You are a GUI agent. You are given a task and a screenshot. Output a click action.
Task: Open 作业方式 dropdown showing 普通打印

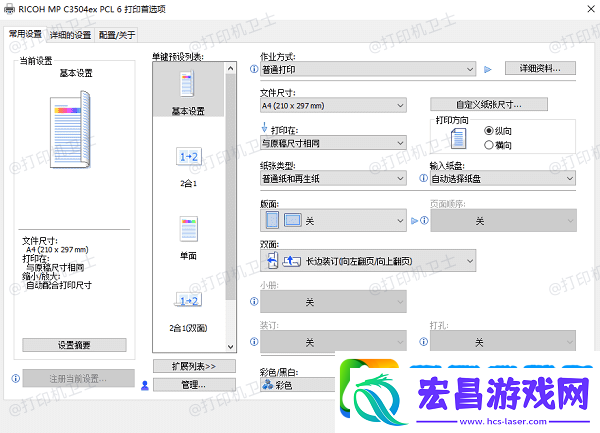tap(368, 69)
